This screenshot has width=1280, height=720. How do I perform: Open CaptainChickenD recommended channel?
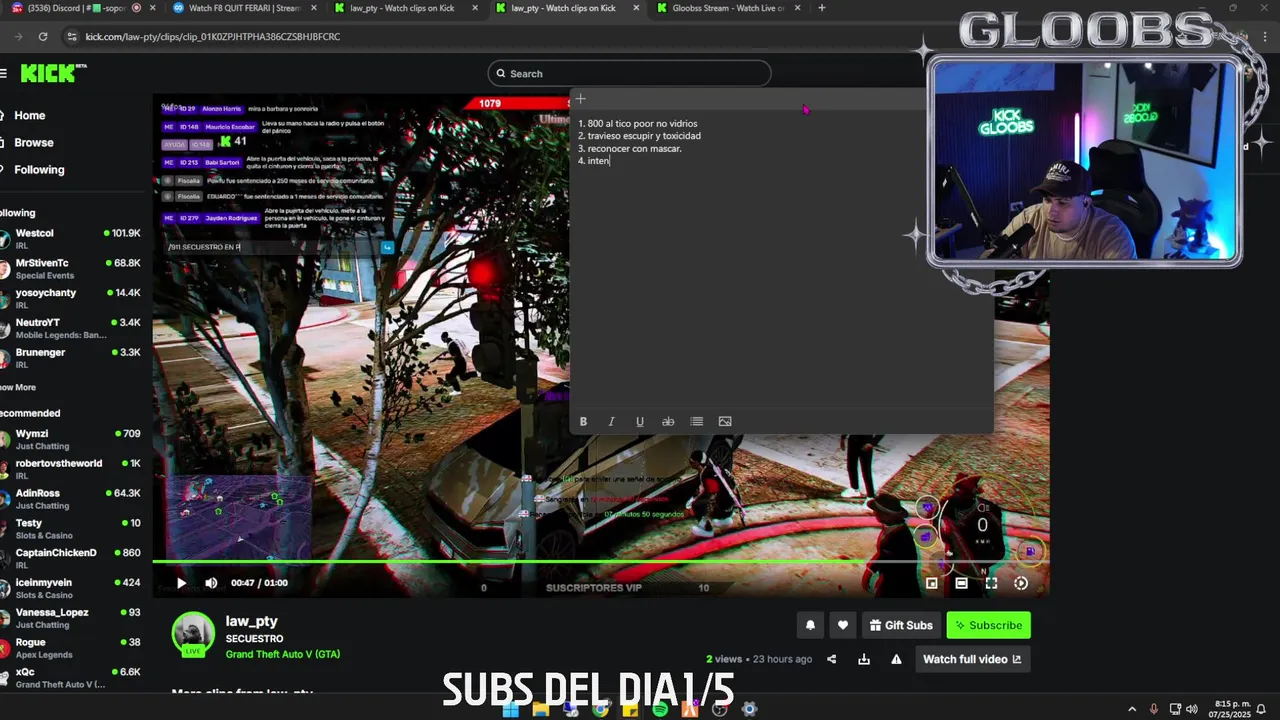click(x=72, y=559)
